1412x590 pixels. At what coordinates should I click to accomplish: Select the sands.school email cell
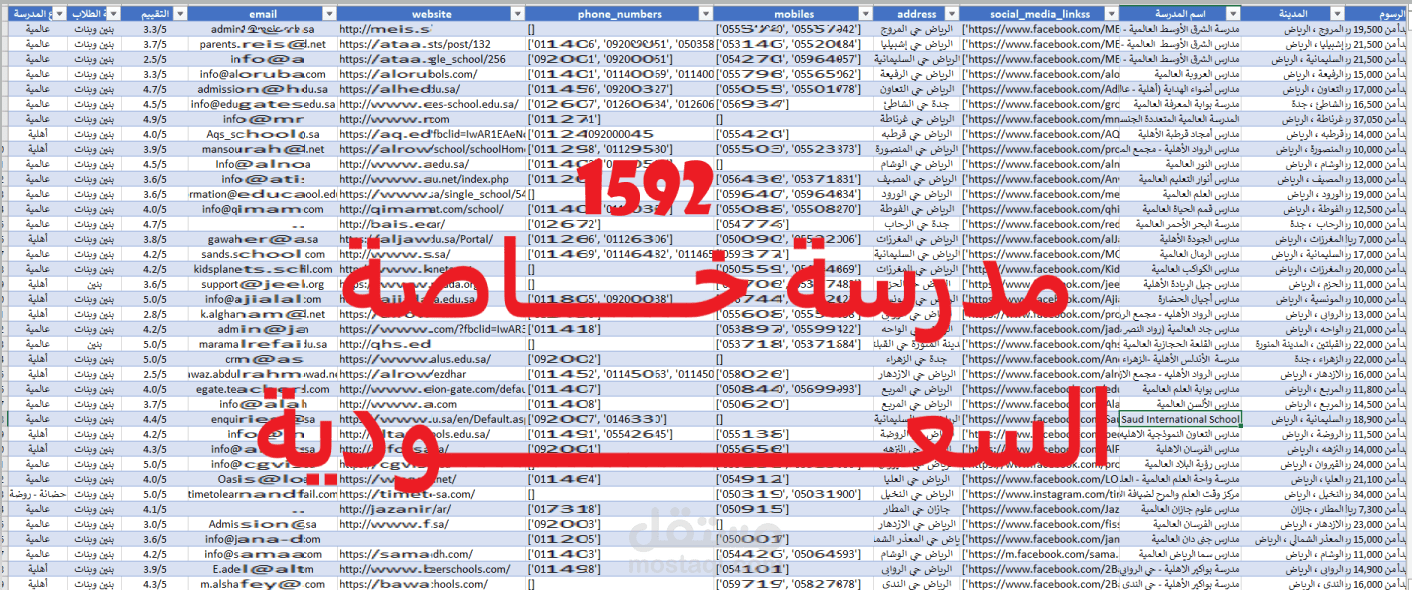click(x=263, y=255)
